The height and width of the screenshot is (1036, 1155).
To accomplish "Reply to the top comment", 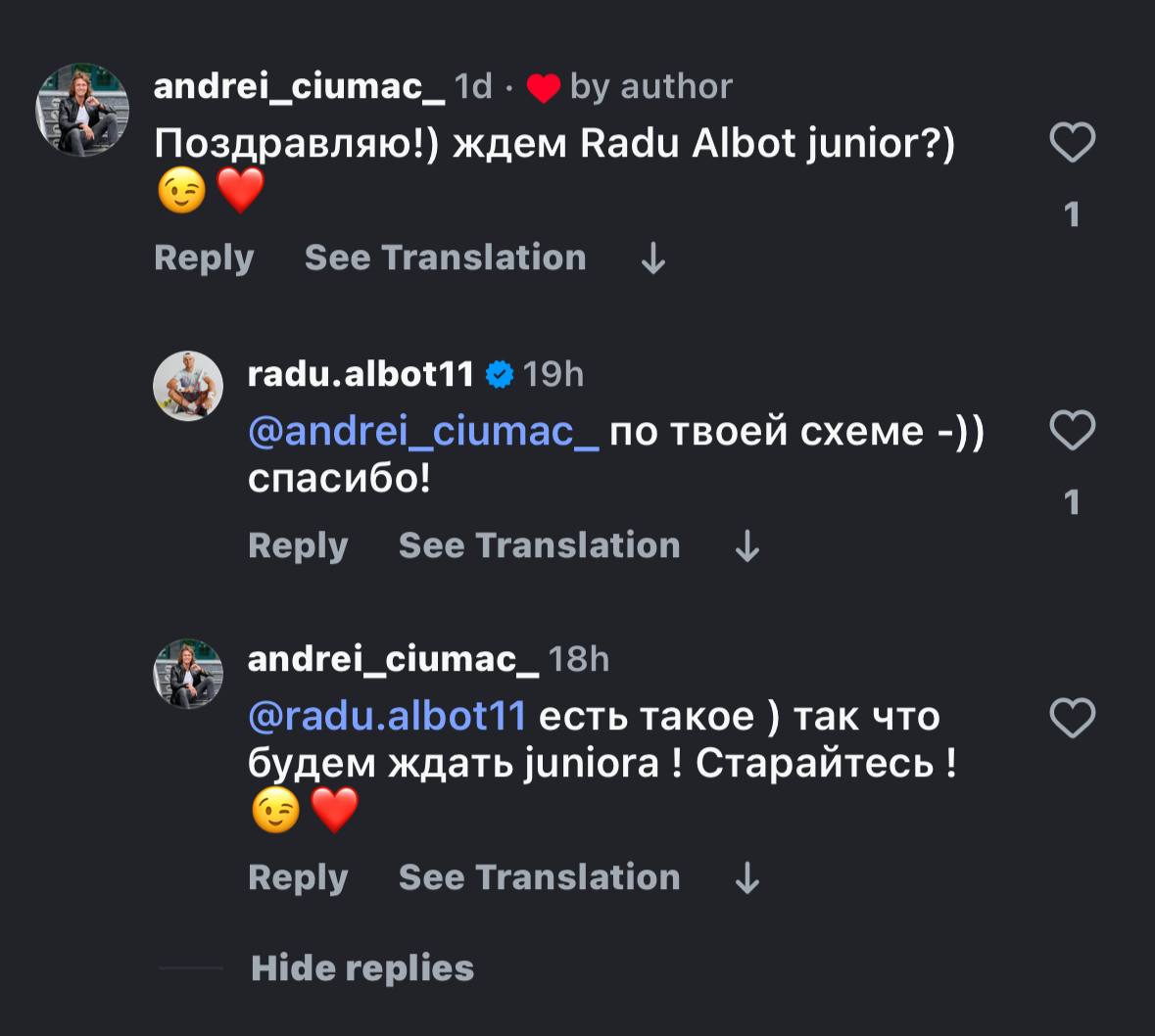I will tap(204, 258).
